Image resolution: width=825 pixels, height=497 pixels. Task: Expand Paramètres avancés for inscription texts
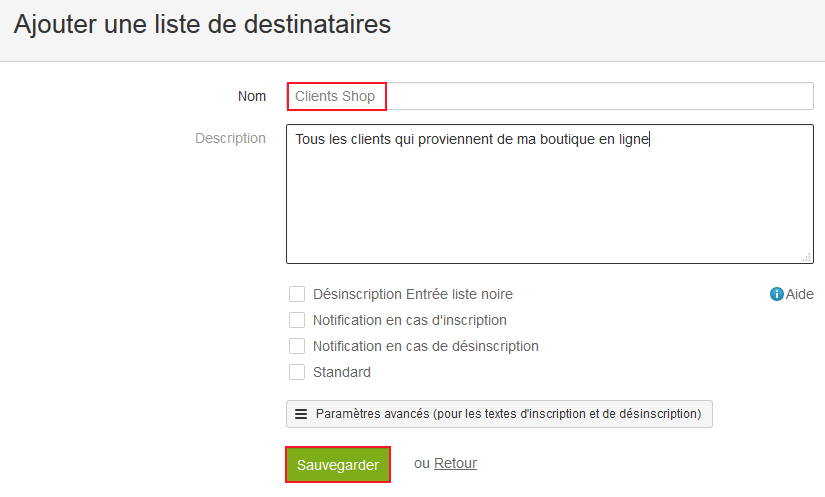click(x=499, y=414)
